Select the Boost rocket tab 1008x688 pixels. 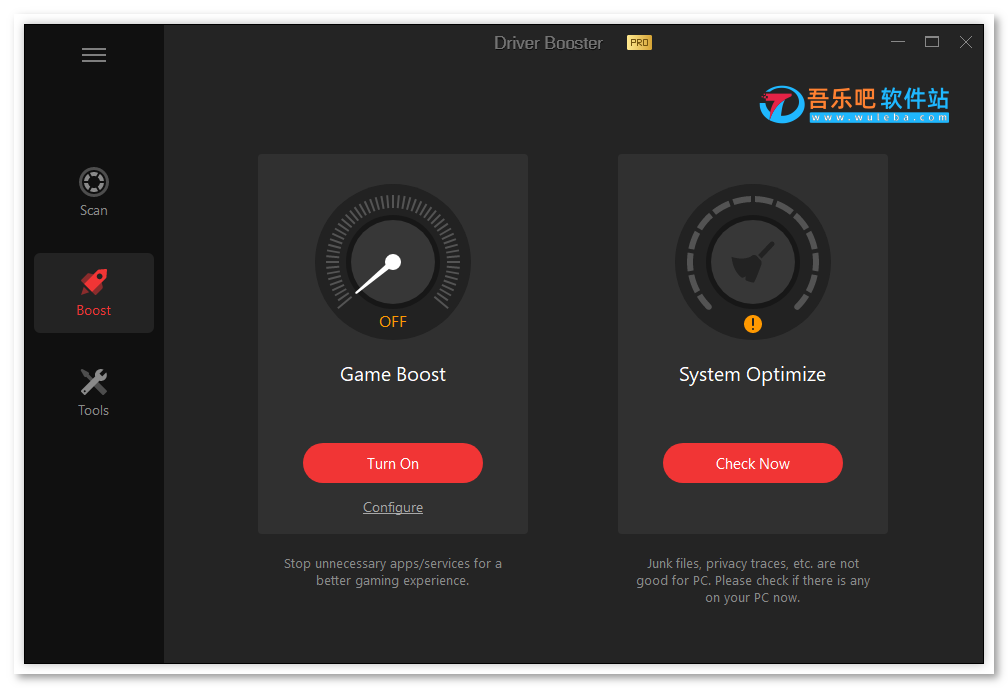pos(94,293)
